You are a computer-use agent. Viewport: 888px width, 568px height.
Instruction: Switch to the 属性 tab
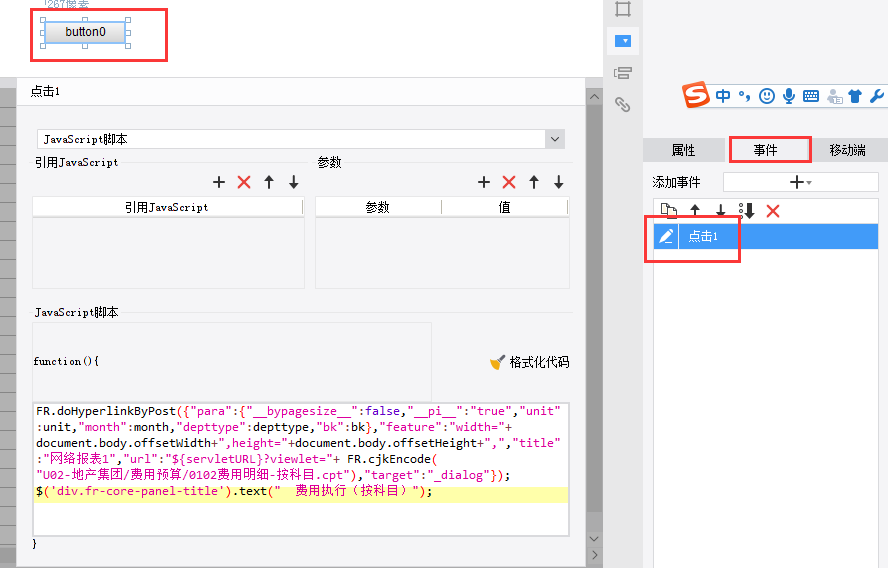pos(683,151)
